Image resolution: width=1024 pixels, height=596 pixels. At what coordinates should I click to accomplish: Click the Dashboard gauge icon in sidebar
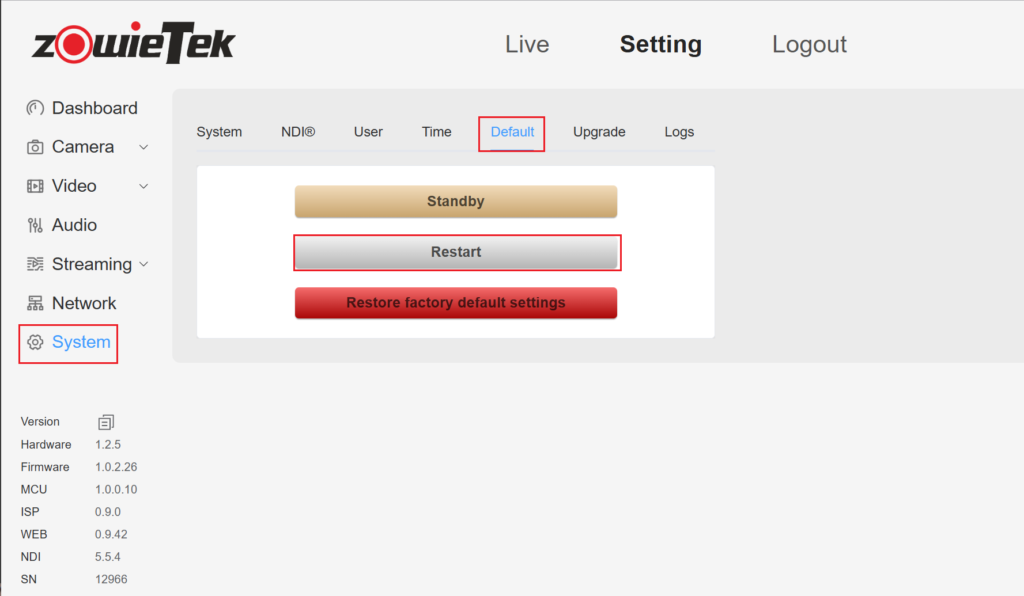35,108
